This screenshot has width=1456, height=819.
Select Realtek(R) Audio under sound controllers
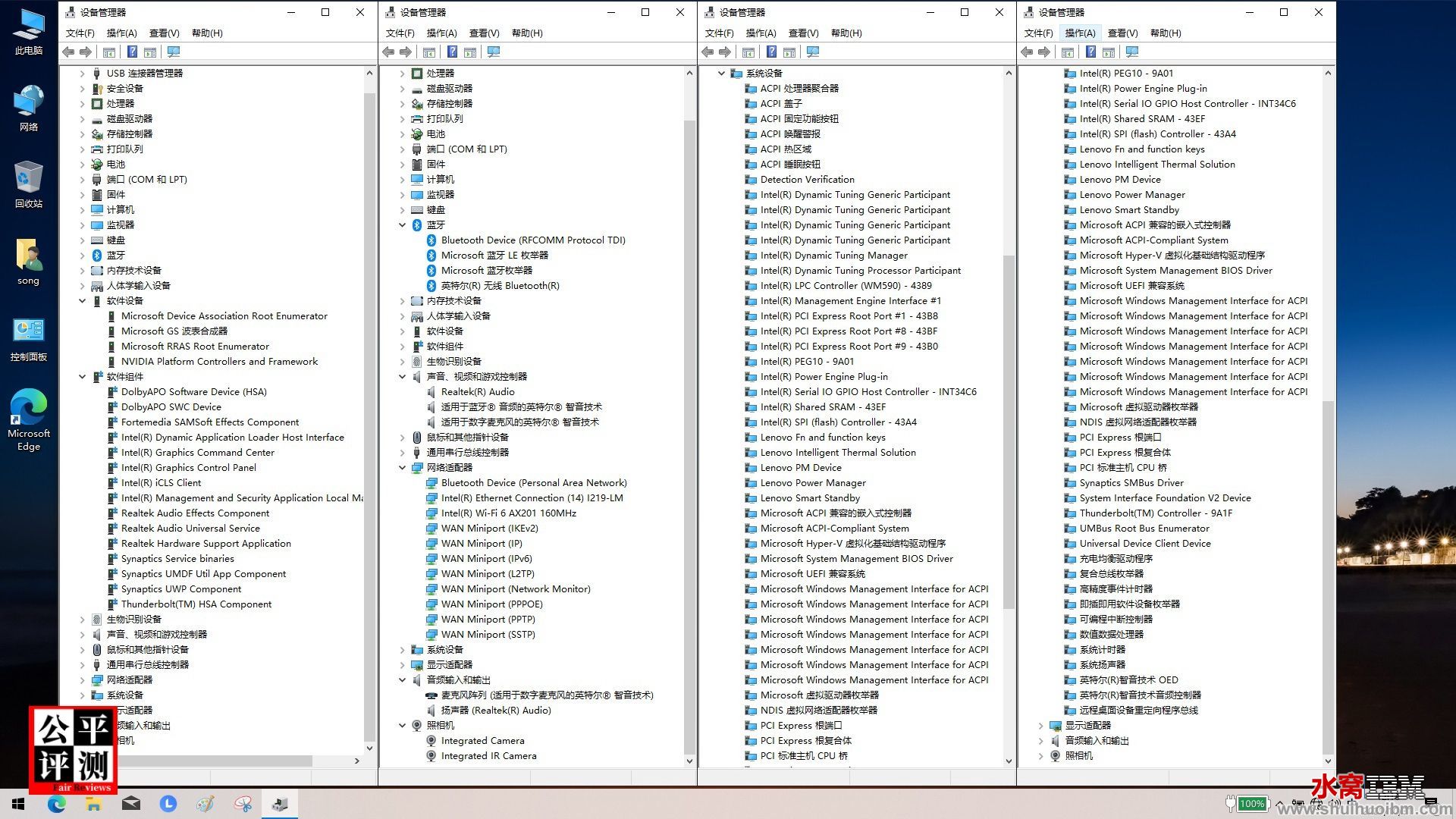pos(478,392)
